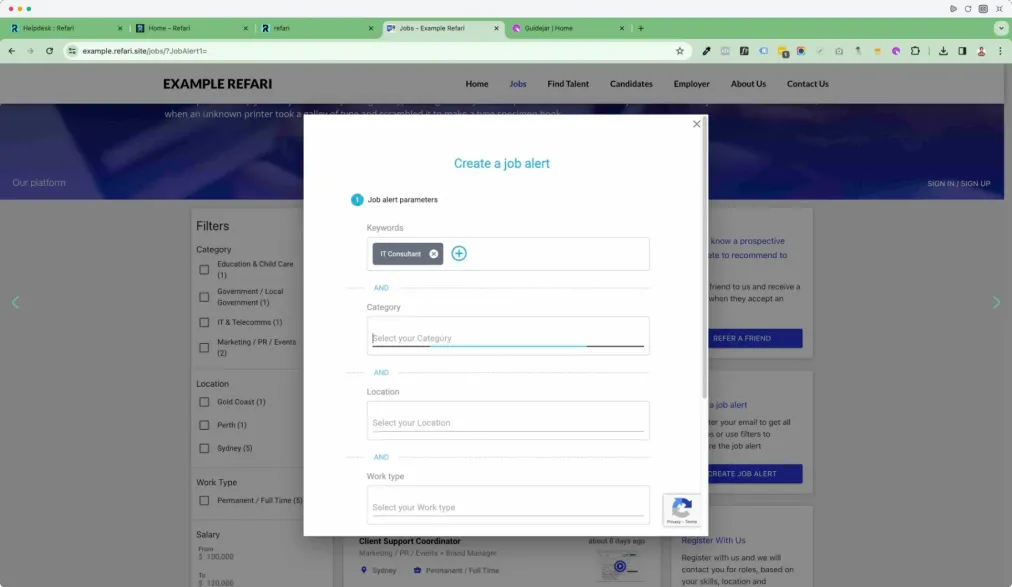Screen dimensions: 1012x587
Task: Open the Employer nav item
Action: coord(691,84)
